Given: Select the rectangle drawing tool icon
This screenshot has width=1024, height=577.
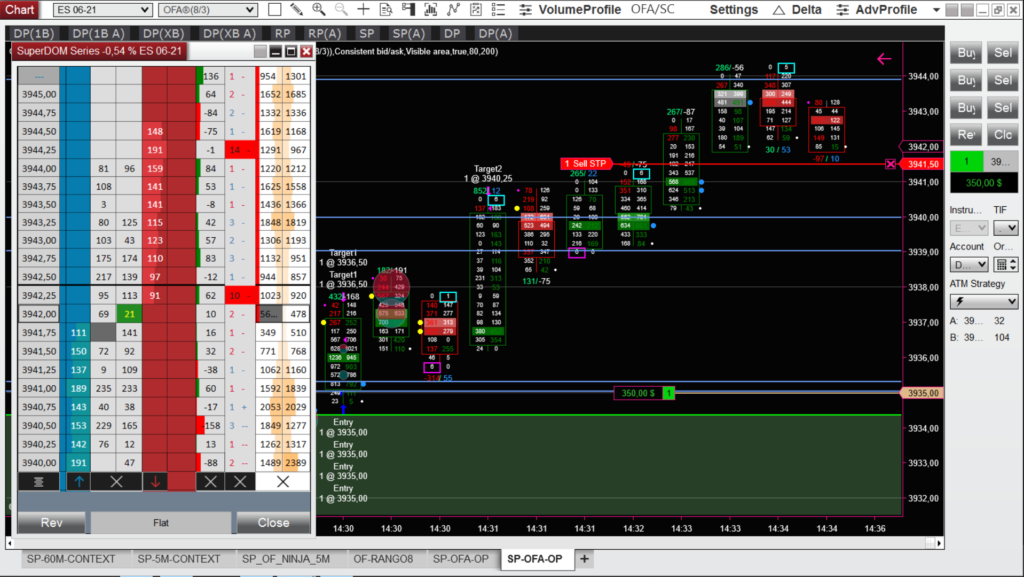Looking at the screenshot, I should (x=275, y=9).
